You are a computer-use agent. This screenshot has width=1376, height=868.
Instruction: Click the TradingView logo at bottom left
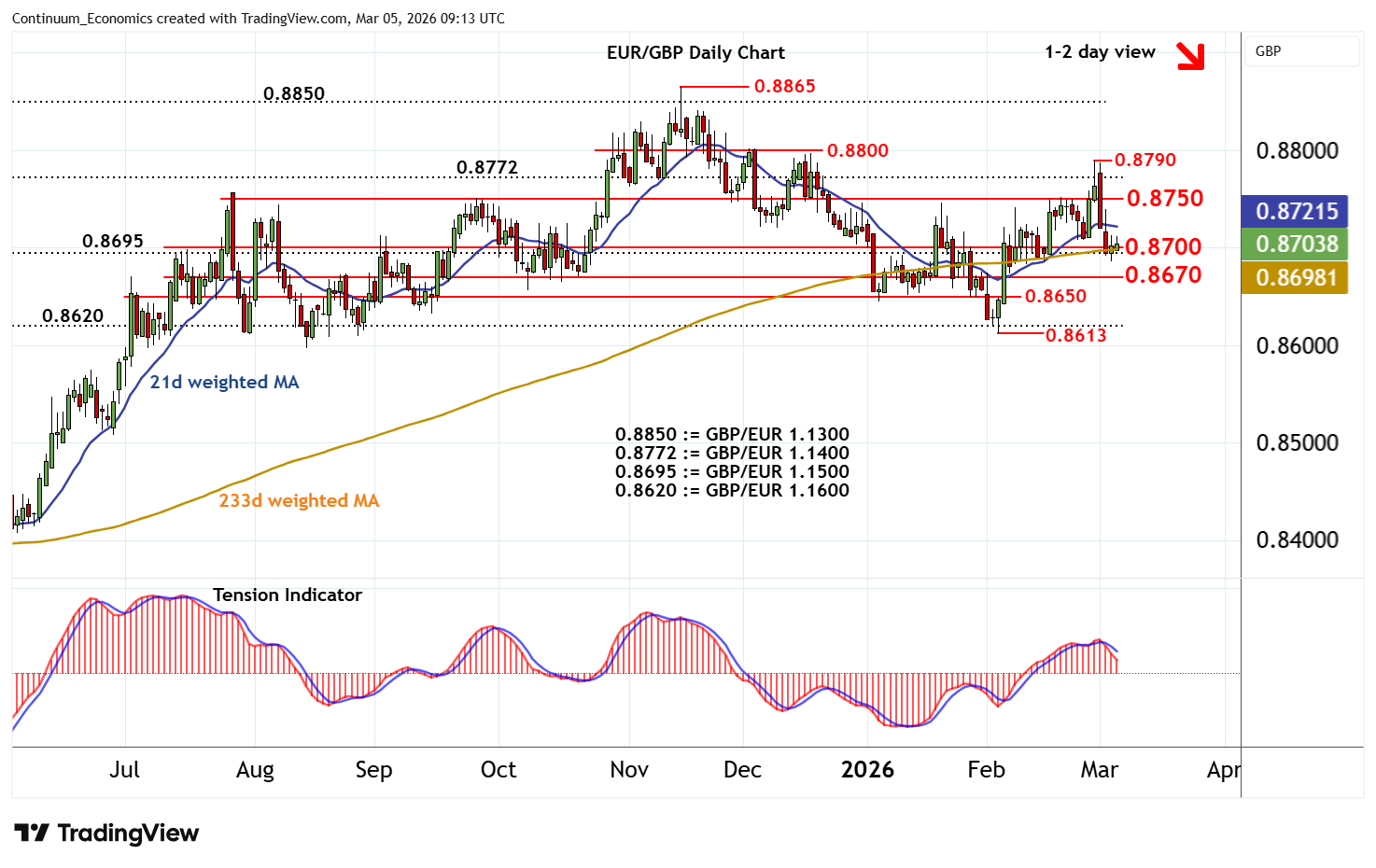pos(106,833)
